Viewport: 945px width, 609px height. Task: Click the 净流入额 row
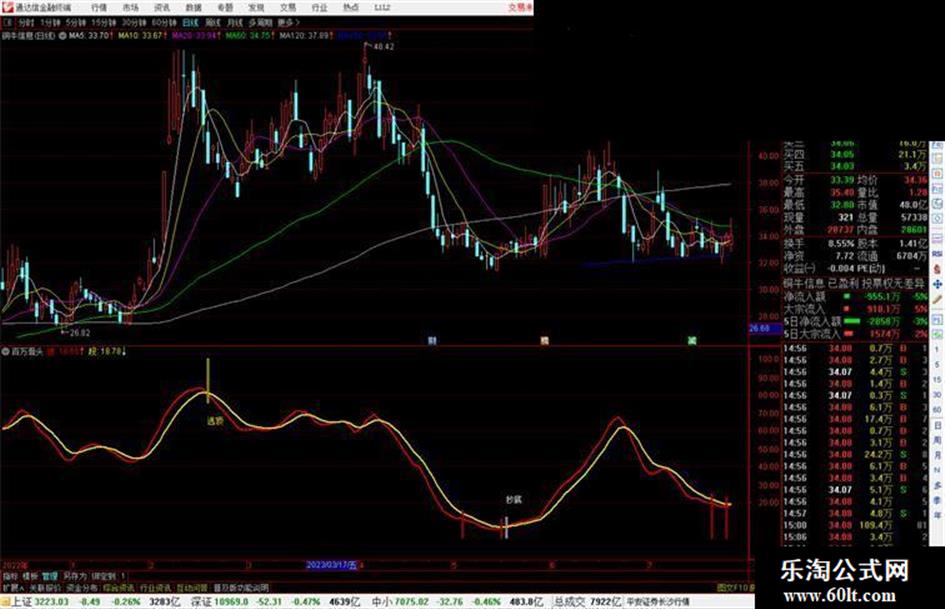pyautogui.click(x=855, y=297)
